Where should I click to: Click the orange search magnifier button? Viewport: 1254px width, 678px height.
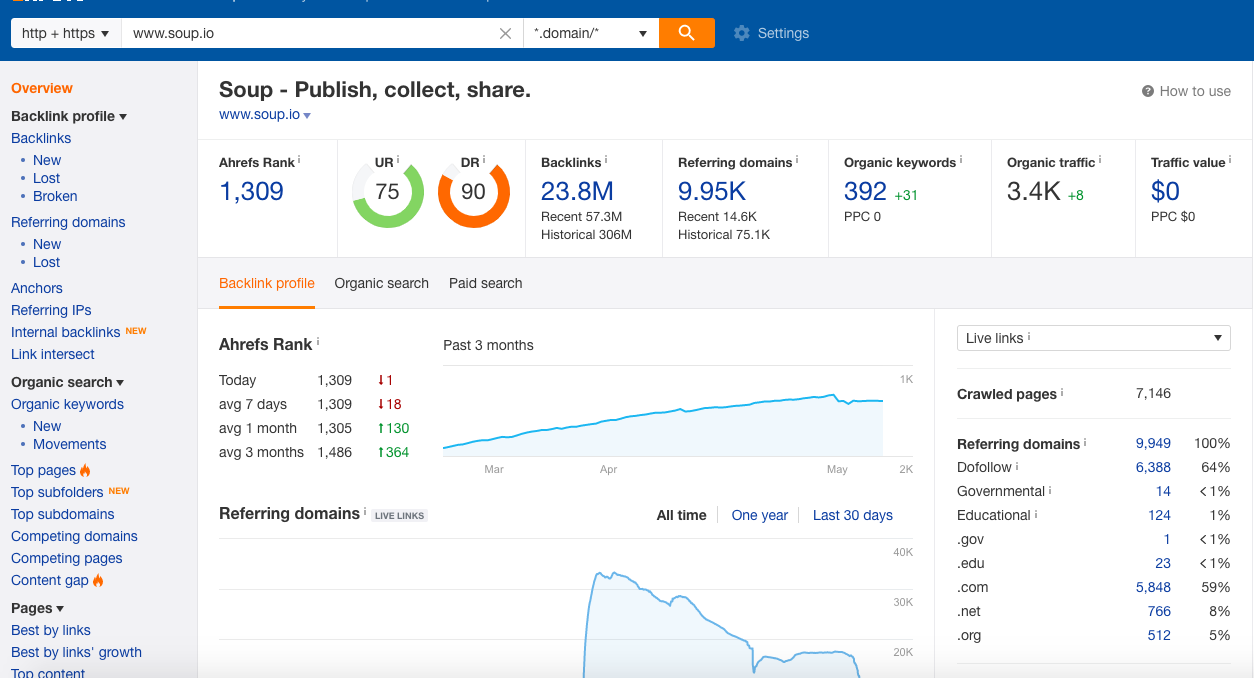tap(687, 33)
